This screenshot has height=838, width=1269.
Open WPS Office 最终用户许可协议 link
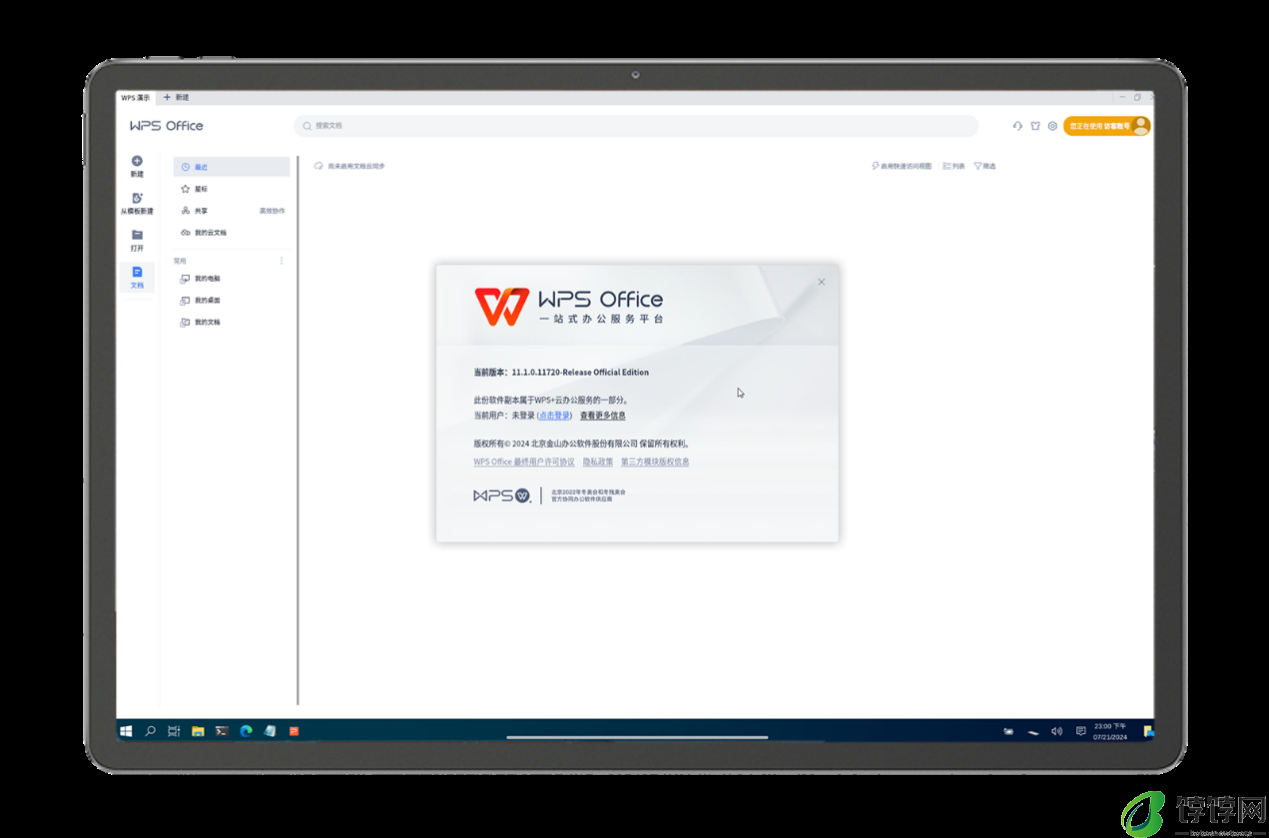point(524,462)
